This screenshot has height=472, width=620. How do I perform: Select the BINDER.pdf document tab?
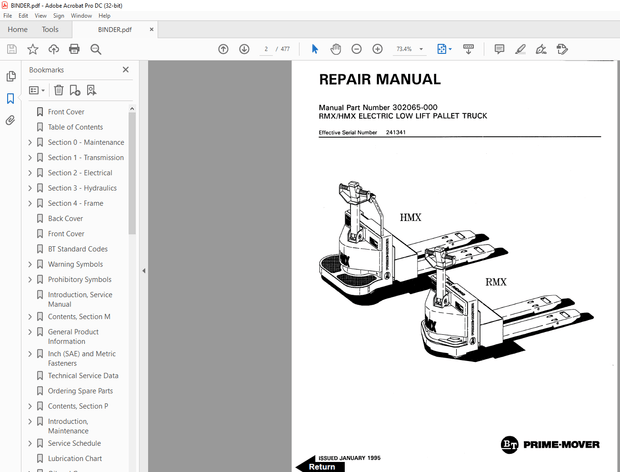(x=115, y=30)
